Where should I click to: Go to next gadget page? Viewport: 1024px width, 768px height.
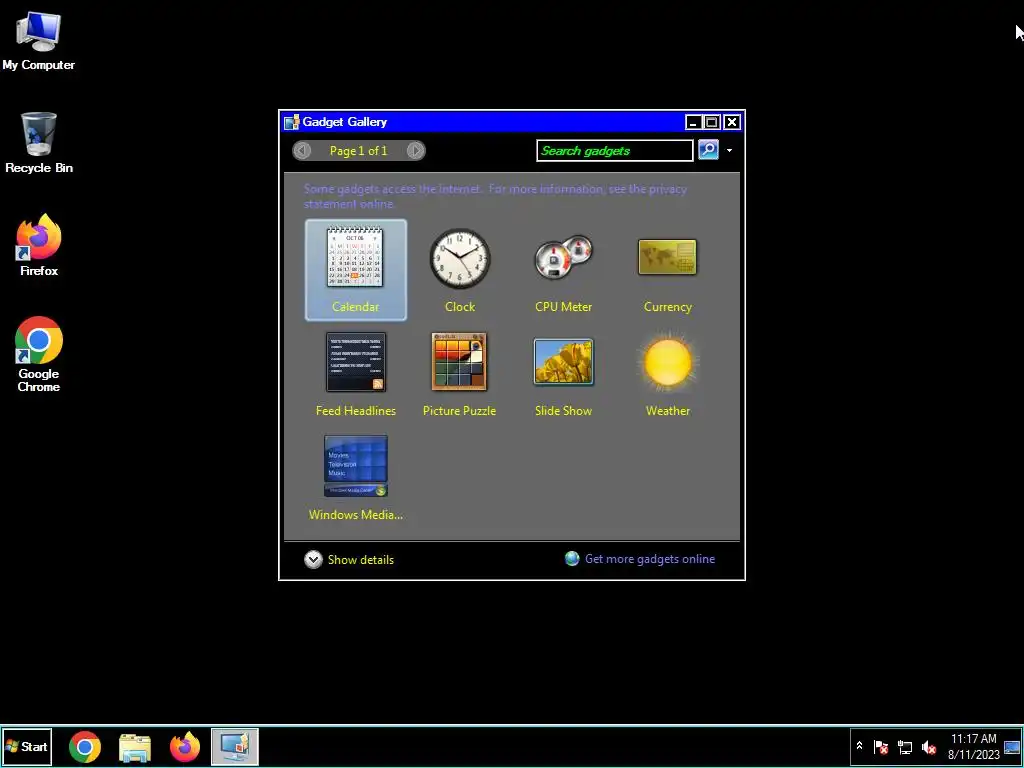(415, 151)
